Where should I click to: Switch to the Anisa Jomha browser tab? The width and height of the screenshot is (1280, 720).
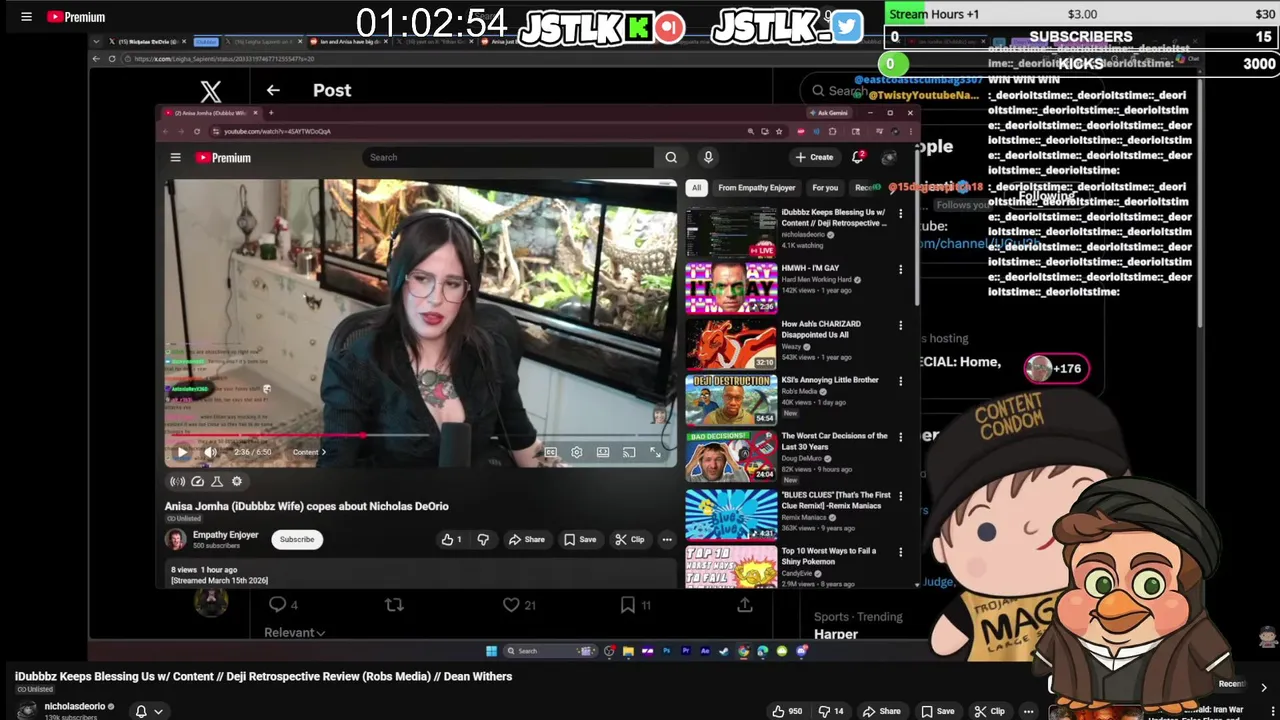coord(212,113)
